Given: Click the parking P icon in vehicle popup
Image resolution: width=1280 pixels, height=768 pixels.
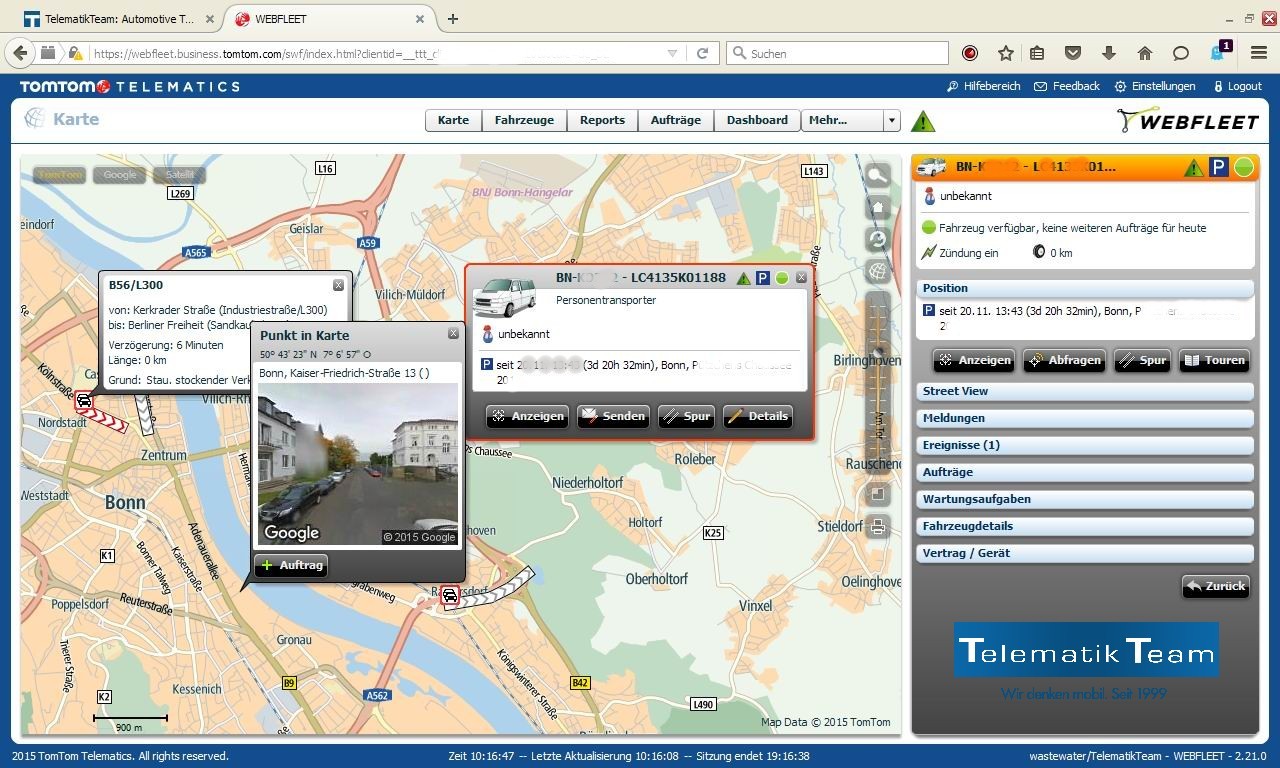Looking at the screenshot, I should tap(763, 278).
